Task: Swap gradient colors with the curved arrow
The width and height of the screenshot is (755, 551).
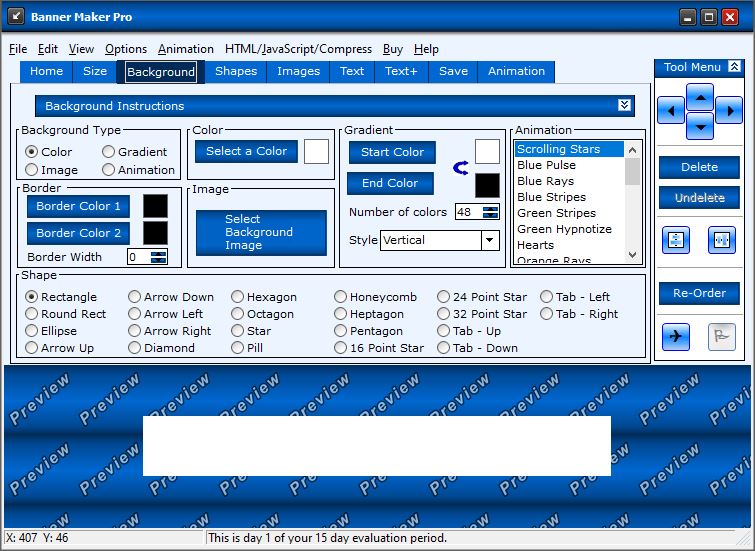Action: (x=461, y=168)
